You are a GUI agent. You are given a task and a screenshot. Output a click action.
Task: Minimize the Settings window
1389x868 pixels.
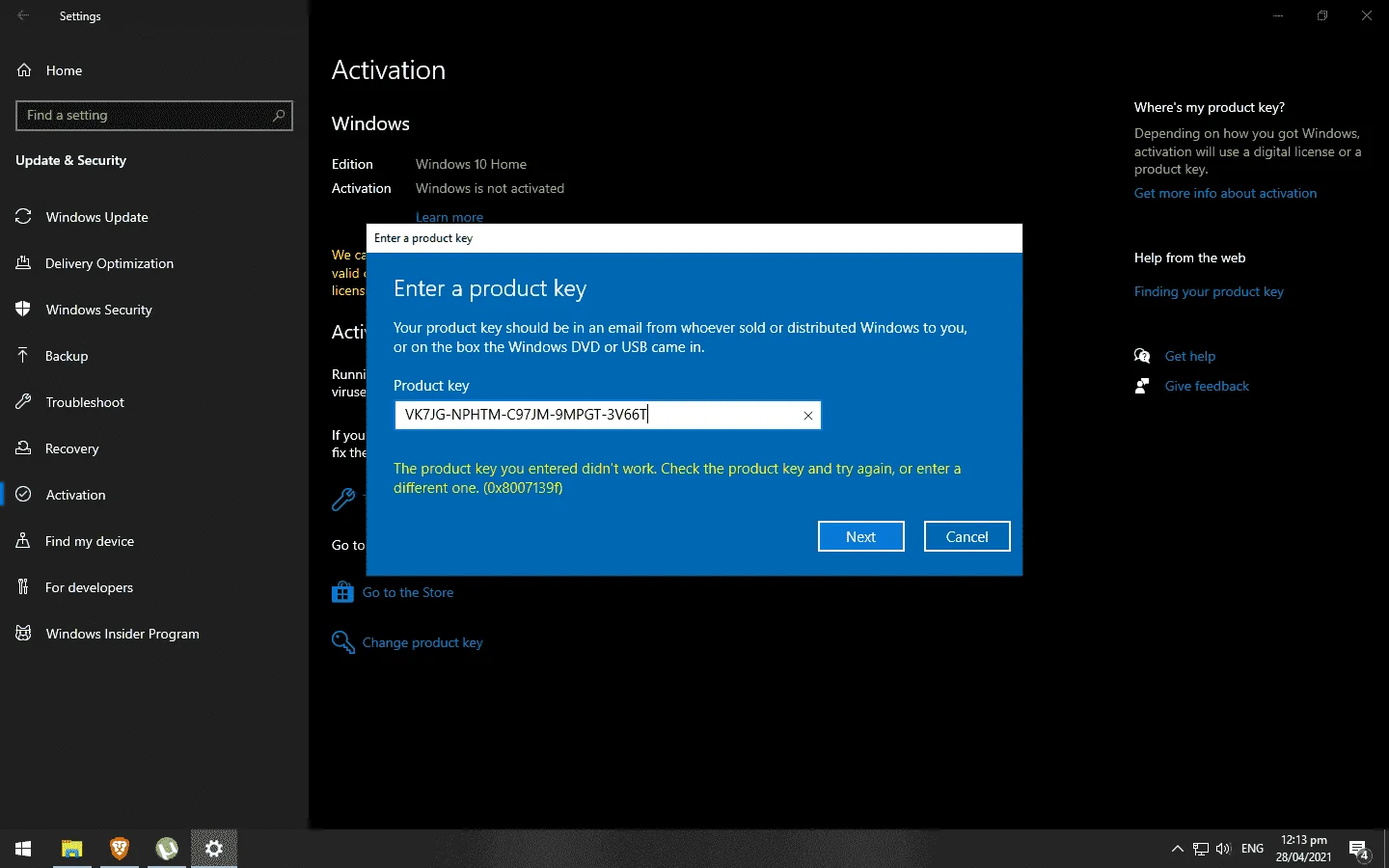1278,15
